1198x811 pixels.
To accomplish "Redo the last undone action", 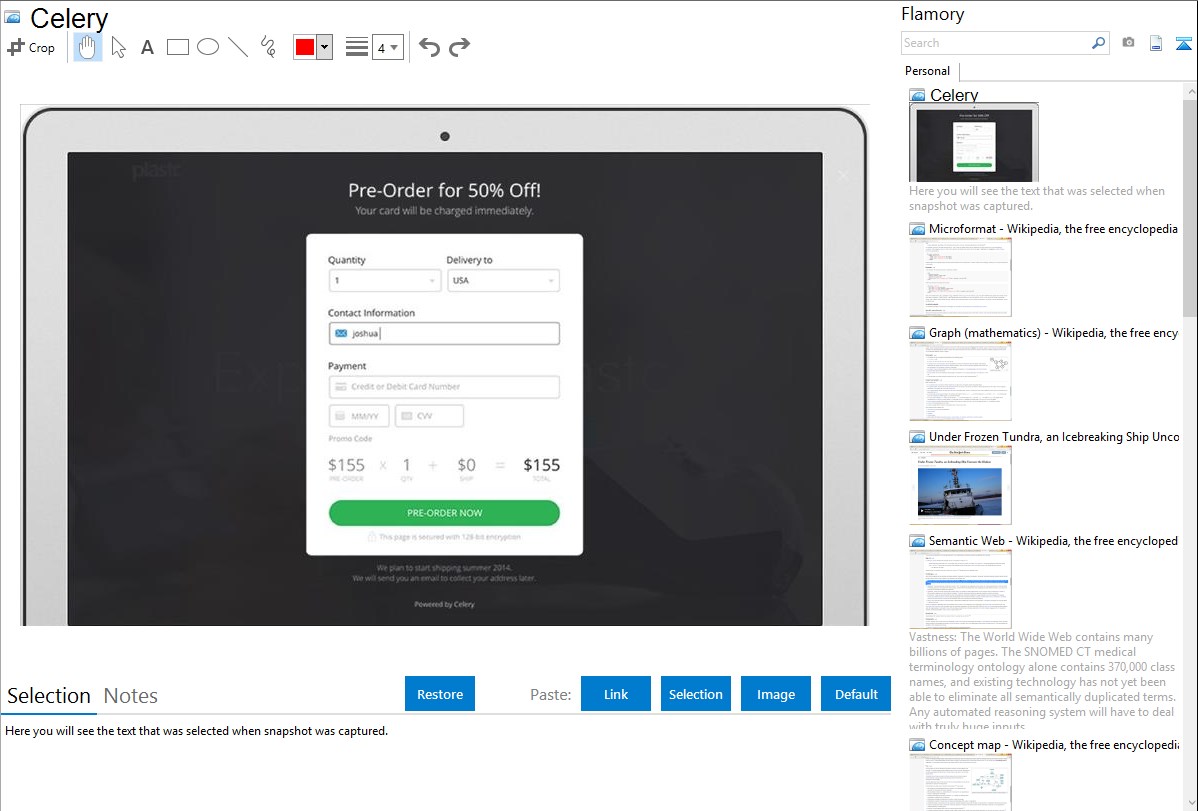I will pyautogui.click(x=459, y=47).
